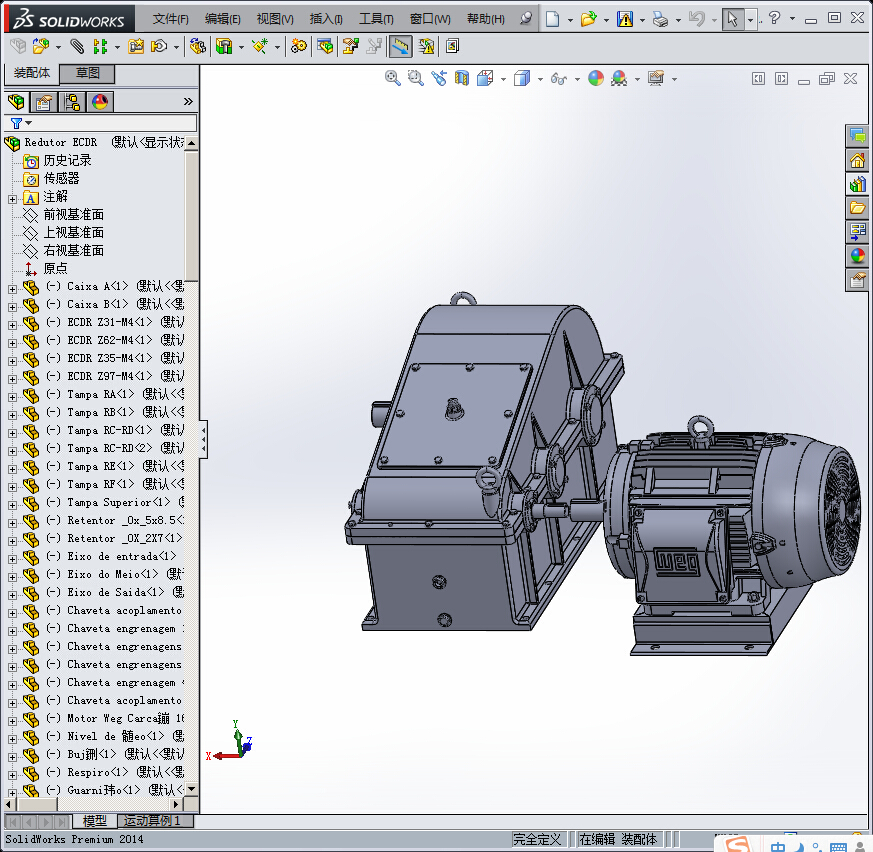Open the 插入 menu
This screenshot has width=873, height=852.
326,19
